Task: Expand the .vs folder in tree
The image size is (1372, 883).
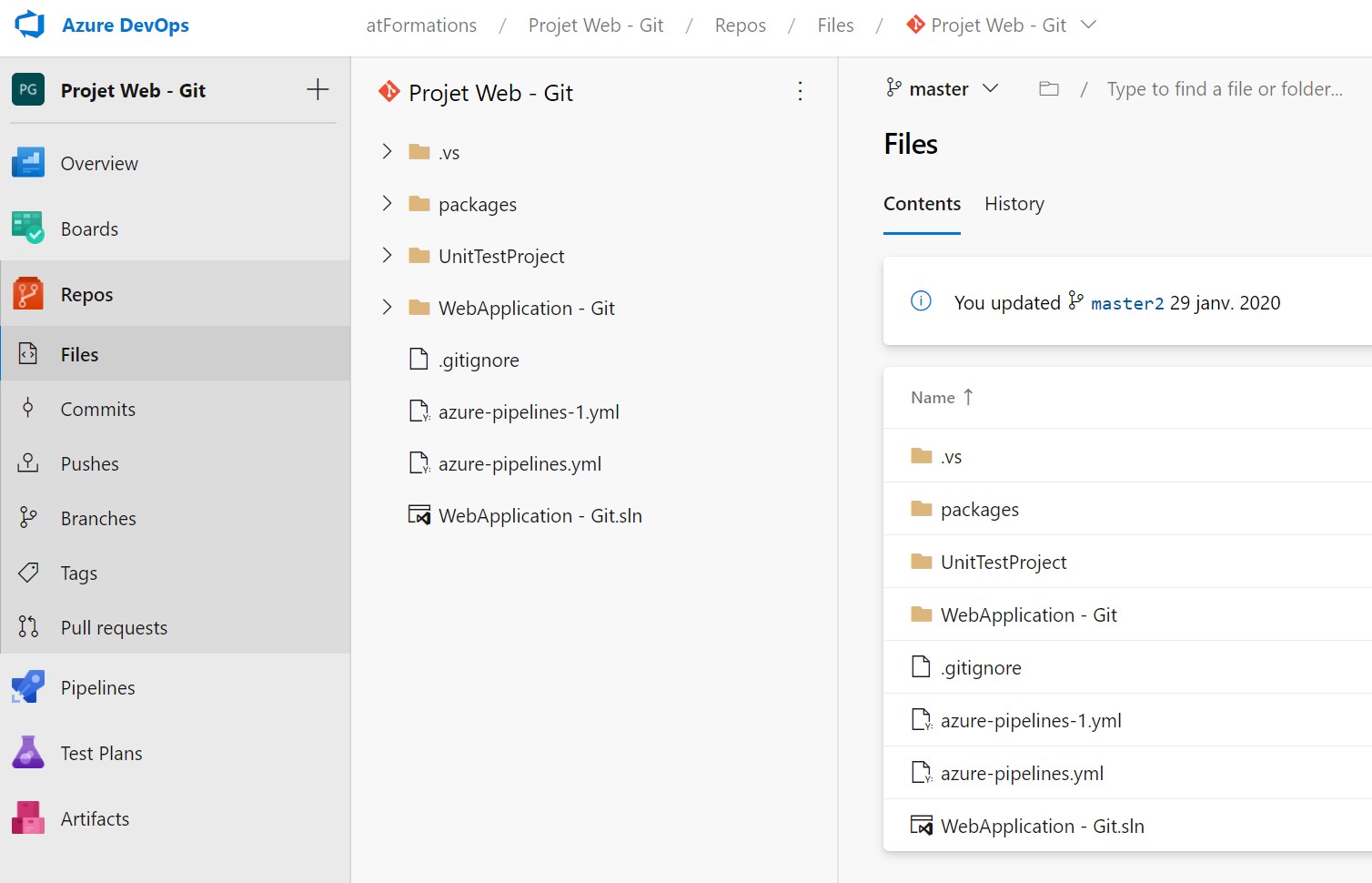Action: (387, 151)
